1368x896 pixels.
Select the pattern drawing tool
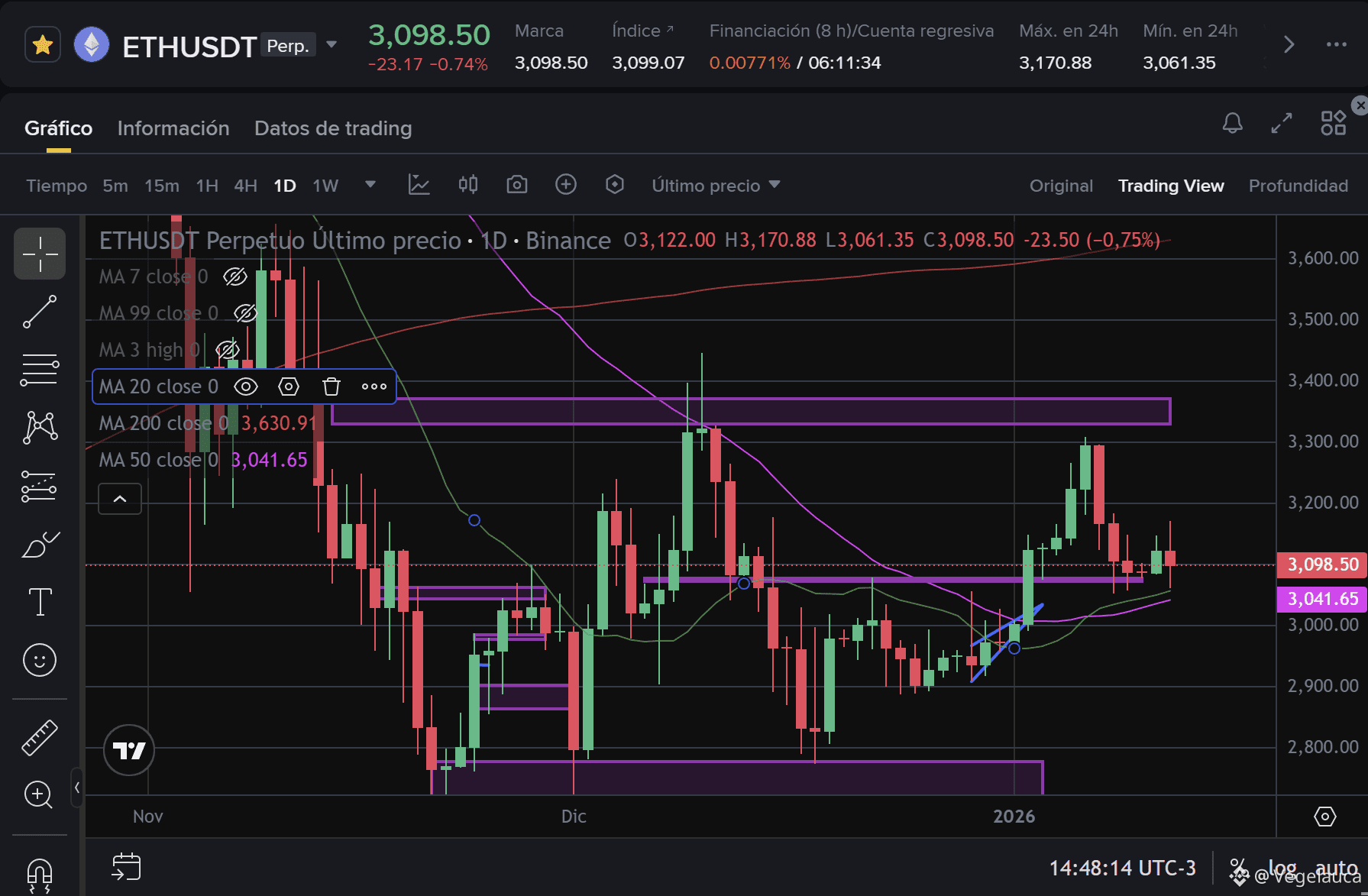(40, 428)
